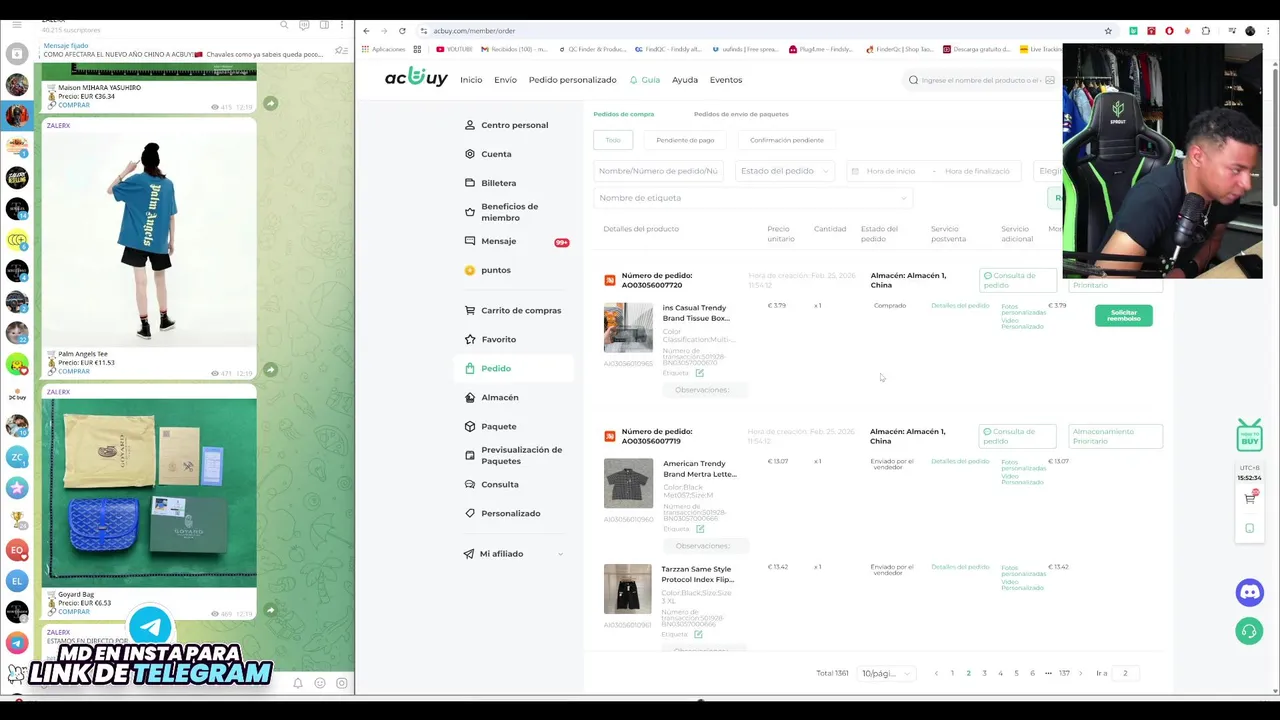This screenshot has height=720, width=1280.
Task: Click Consulta de pedido for order AO03056007719
Action: click(x=1017, y=436)
